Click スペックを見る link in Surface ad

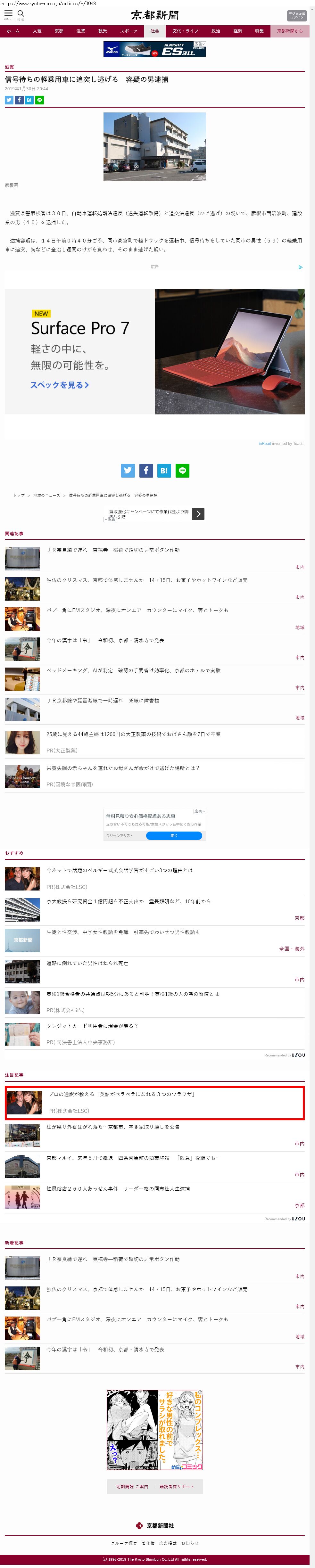click(60, 385)
